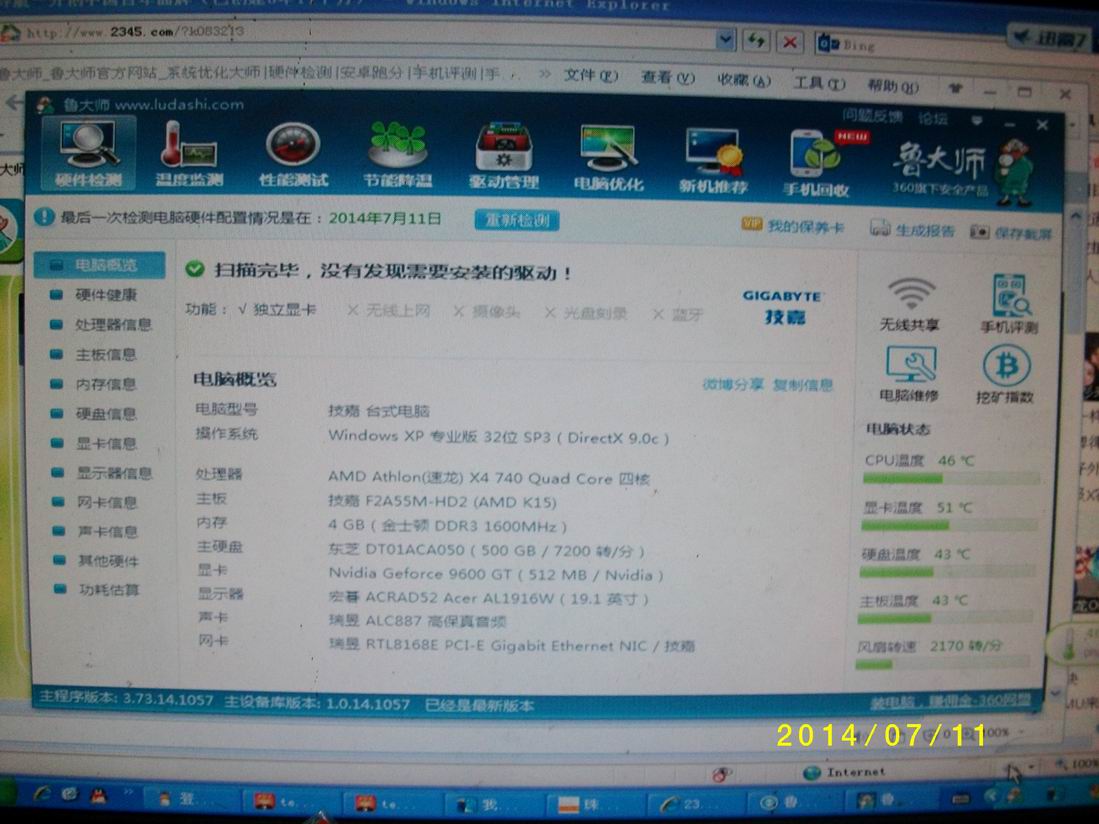
Task: Open the 收藏(A) menu in Internet Explorer
Action: pyautogui.click(x=744, y=81)
